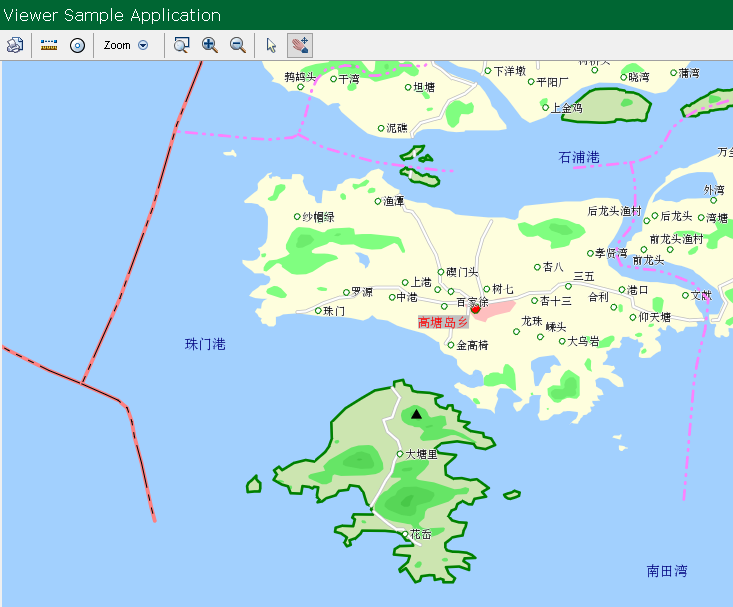Select the zoom rectangle tool
The image size is (733, 607).
[181, 45]
